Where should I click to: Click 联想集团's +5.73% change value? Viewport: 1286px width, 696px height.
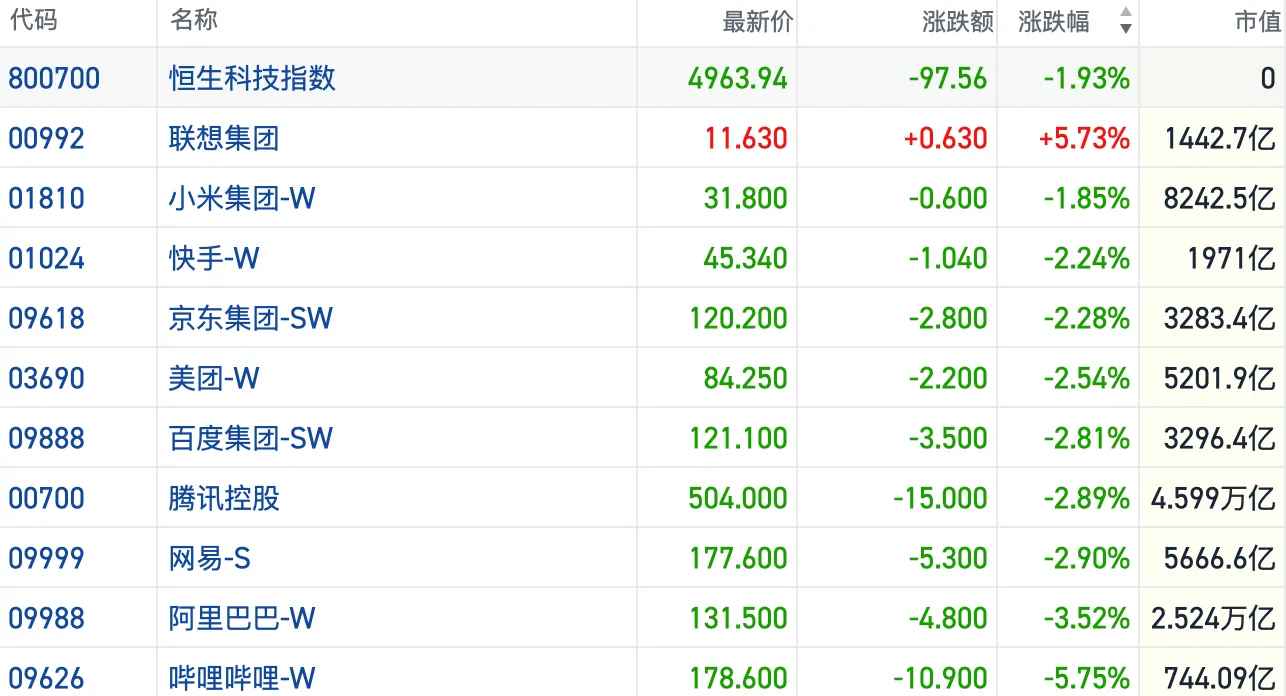(1084, 138)
